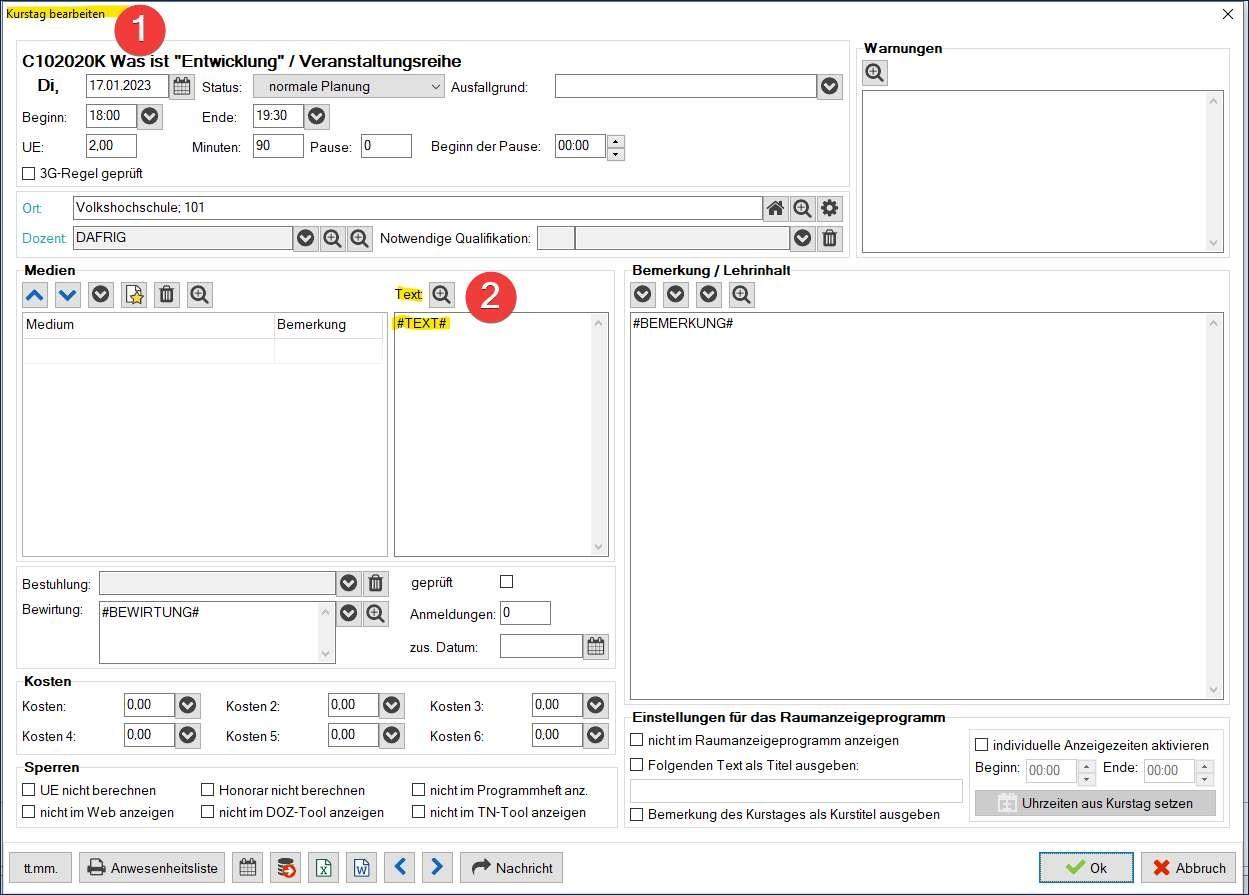
Task: Open the Bewirtung dropdown arrow
Action: 348,614
